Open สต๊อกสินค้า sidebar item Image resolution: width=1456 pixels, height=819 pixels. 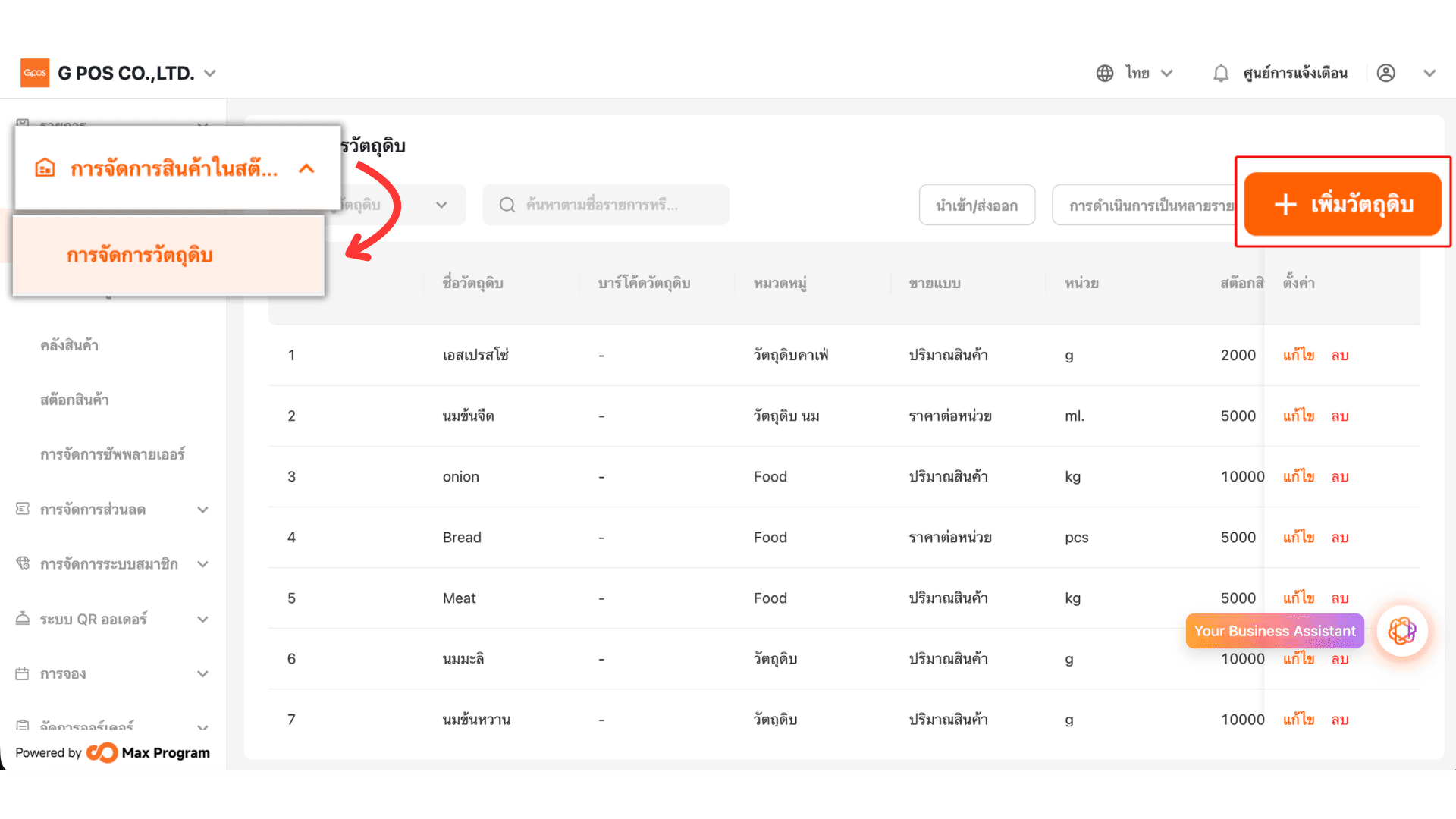[74, 400]
